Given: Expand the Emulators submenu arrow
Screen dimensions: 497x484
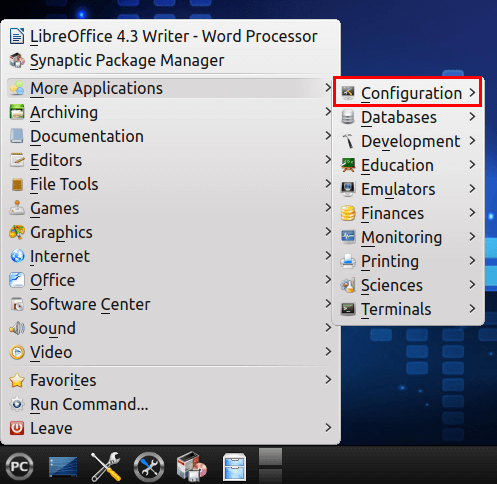Looking at the screenshot, I should click(472, 189).
